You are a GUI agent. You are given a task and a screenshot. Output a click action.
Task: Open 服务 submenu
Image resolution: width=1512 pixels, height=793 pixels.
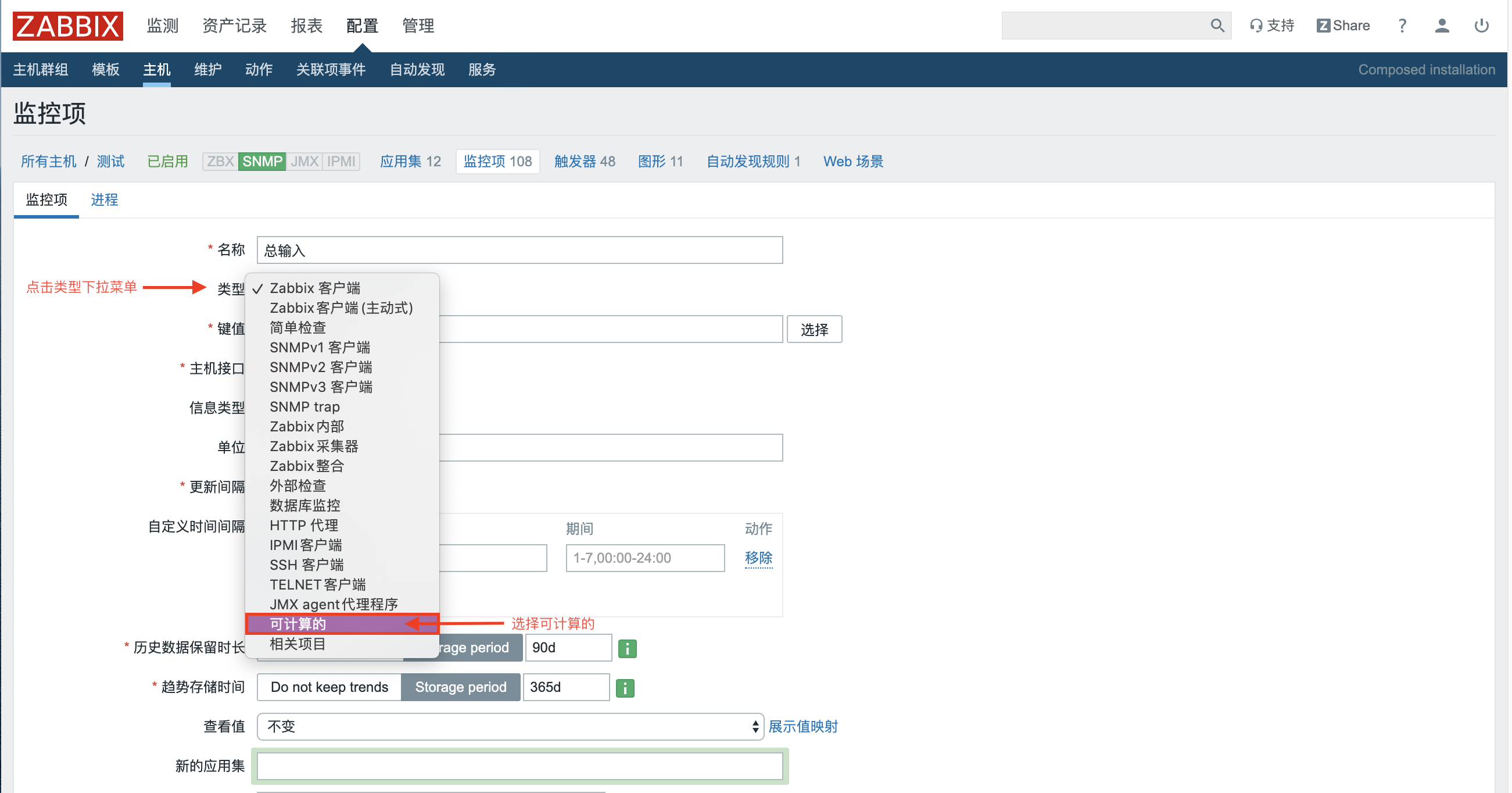(482, 69)
